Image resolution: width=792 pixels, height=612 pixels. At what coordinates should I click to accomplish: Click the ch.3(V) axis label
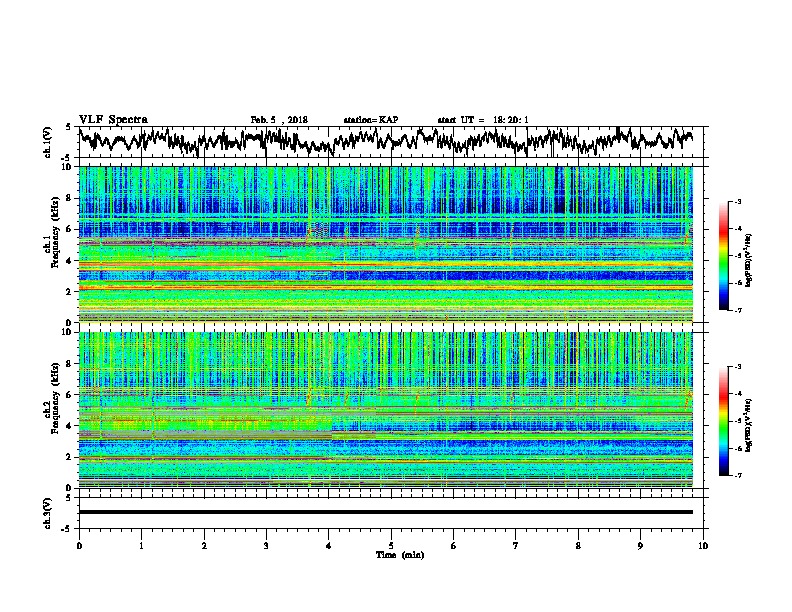[48, 513]
